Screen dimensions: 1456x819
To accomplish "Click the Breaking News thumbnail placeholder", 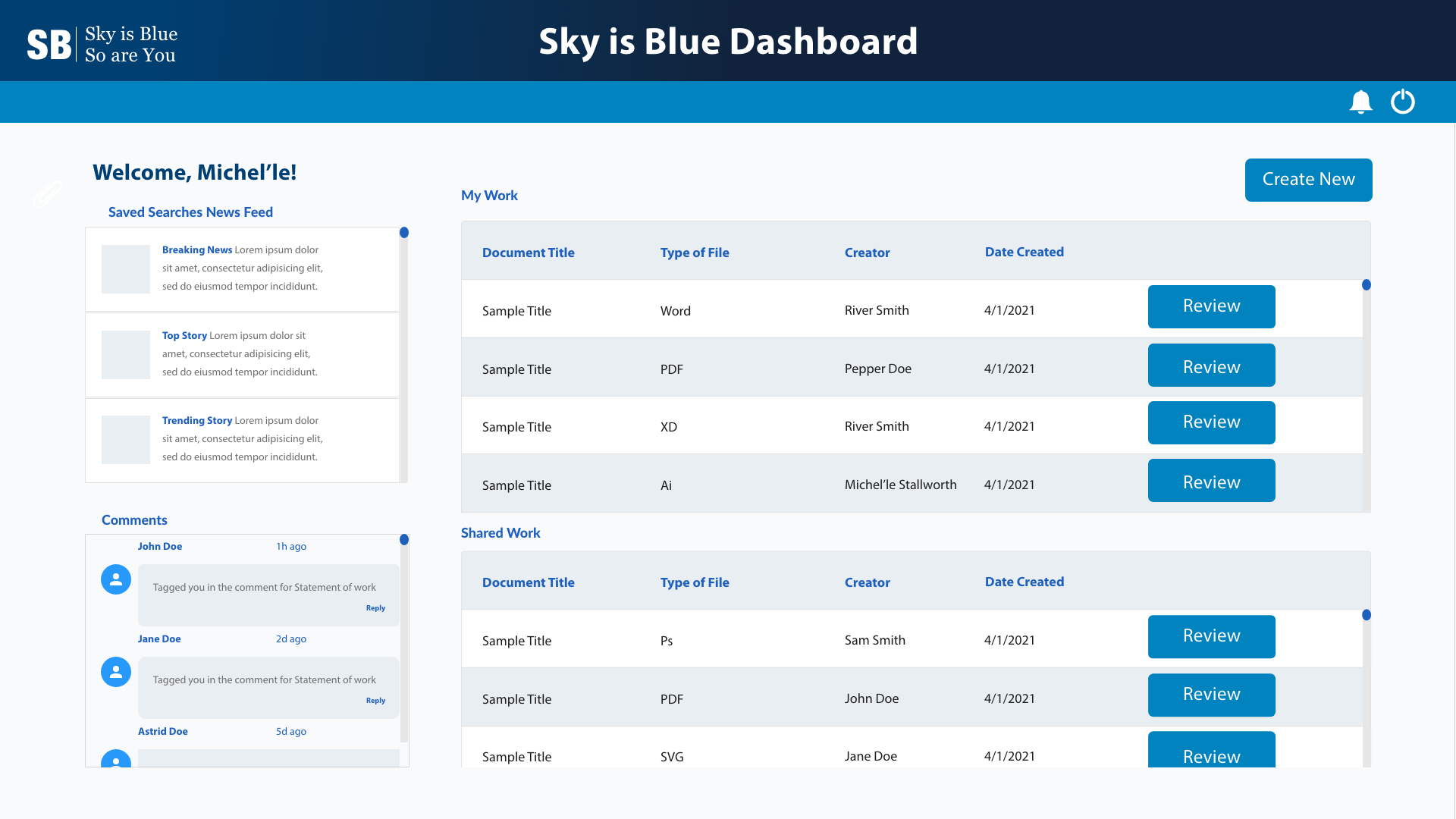I will (x=125, y=268).
